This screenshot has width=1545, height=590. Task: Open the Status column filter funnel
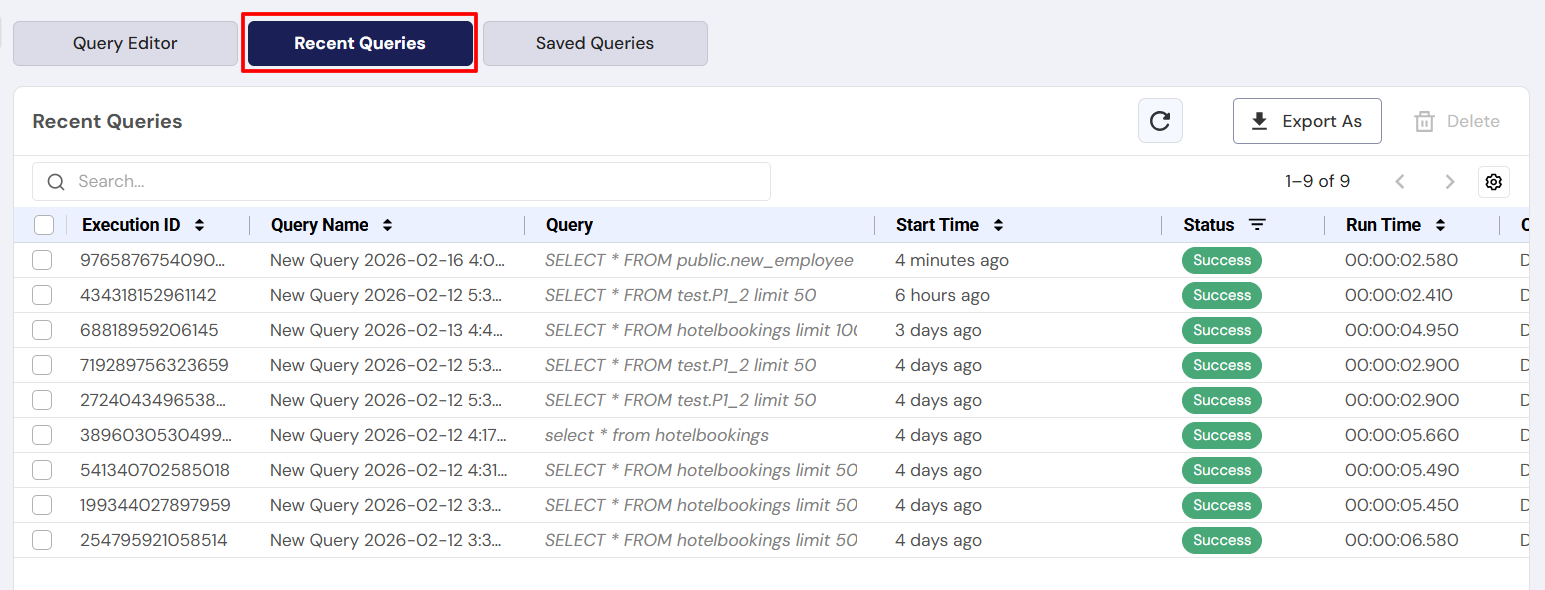(1258, 225)
